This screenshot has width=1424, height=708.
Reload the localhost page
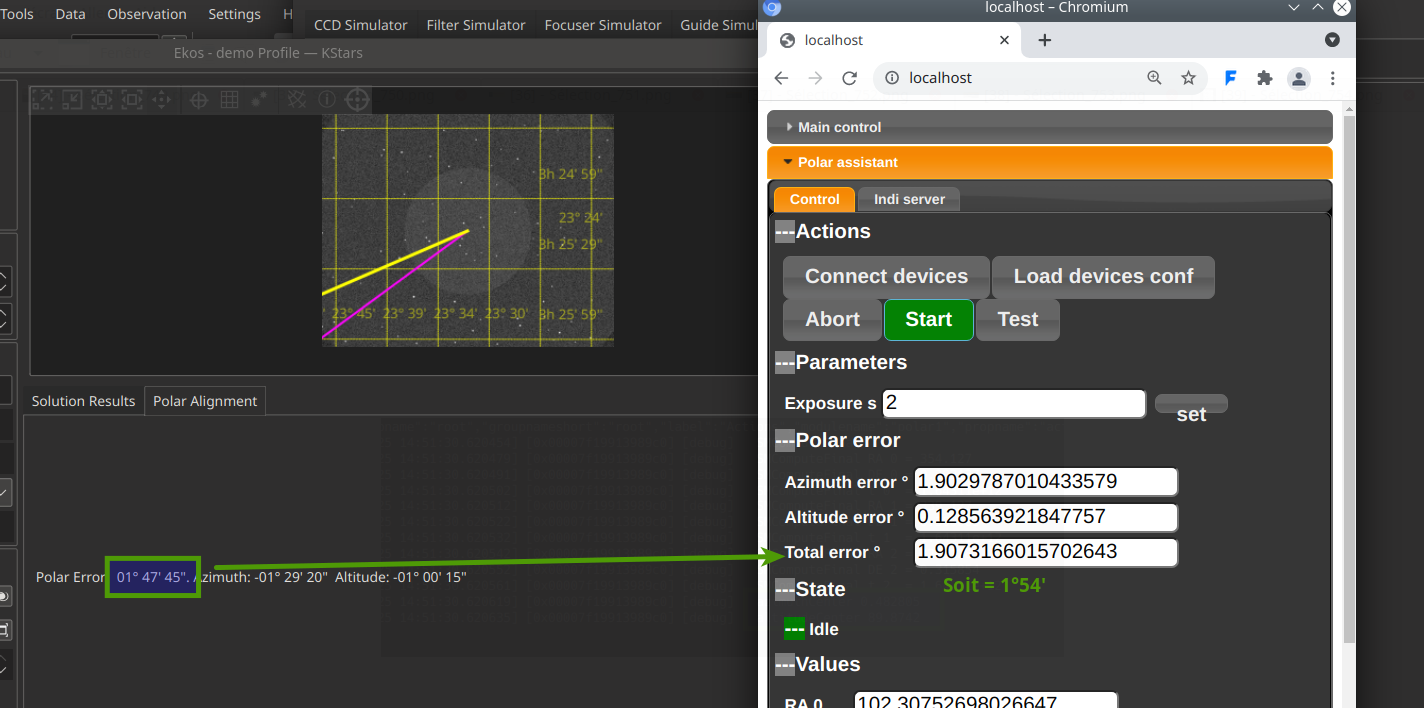(850, 78)
